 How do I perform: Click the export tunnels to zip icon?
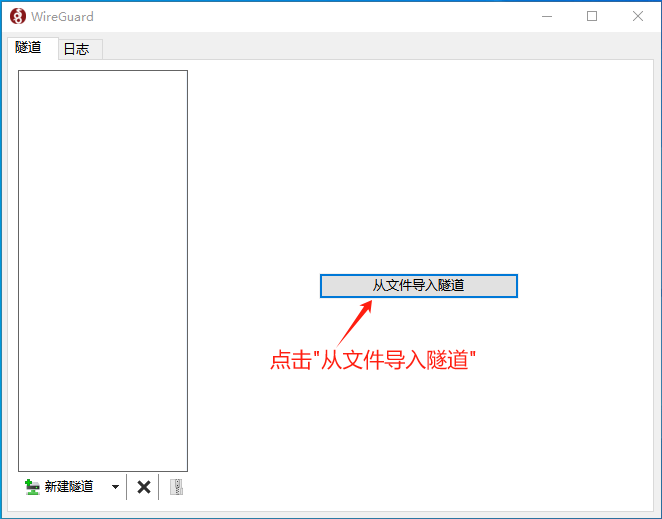(x=176, y=487)
